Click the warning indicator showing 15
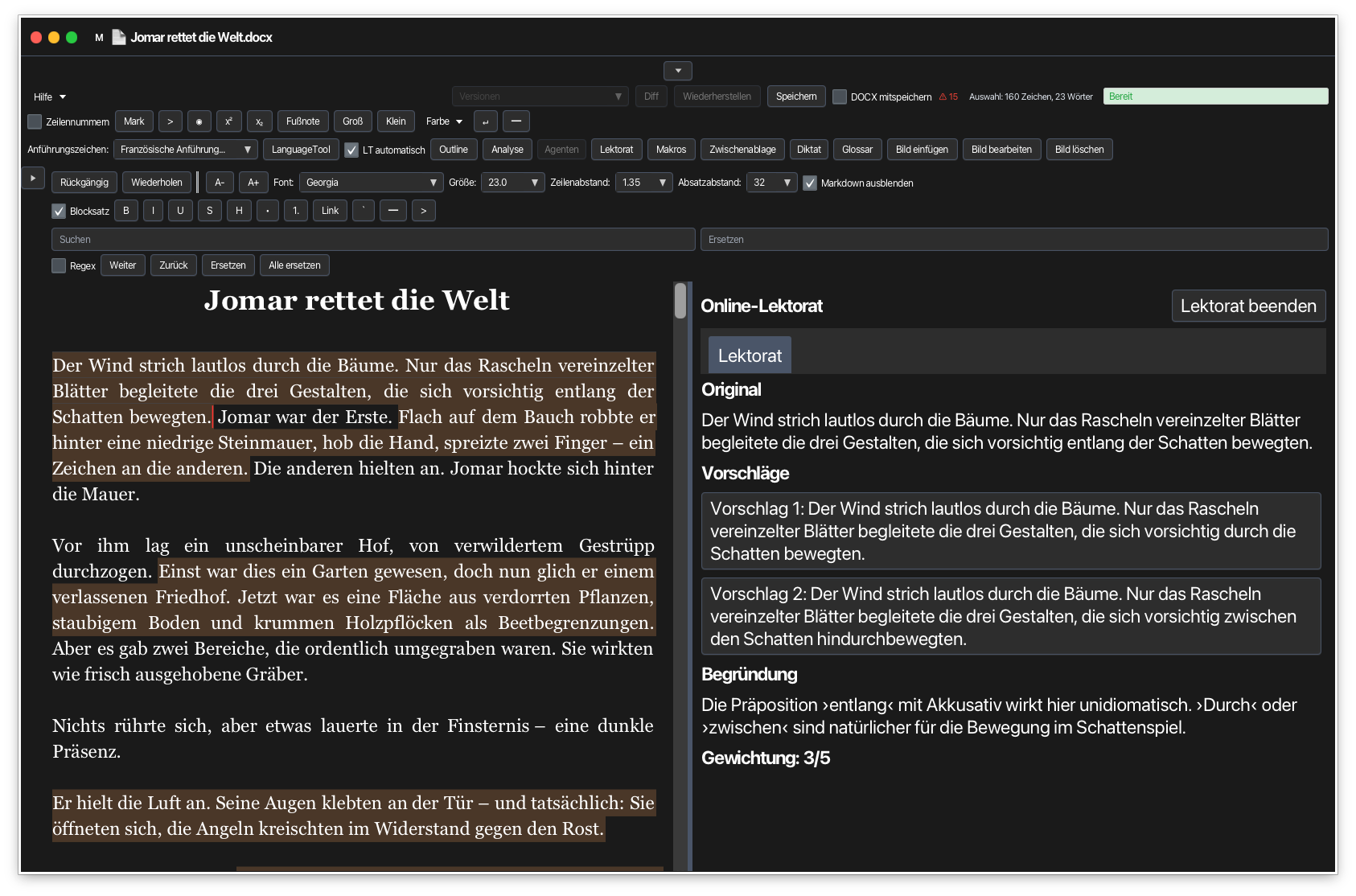1356x896 pixels. click(949, 97)
